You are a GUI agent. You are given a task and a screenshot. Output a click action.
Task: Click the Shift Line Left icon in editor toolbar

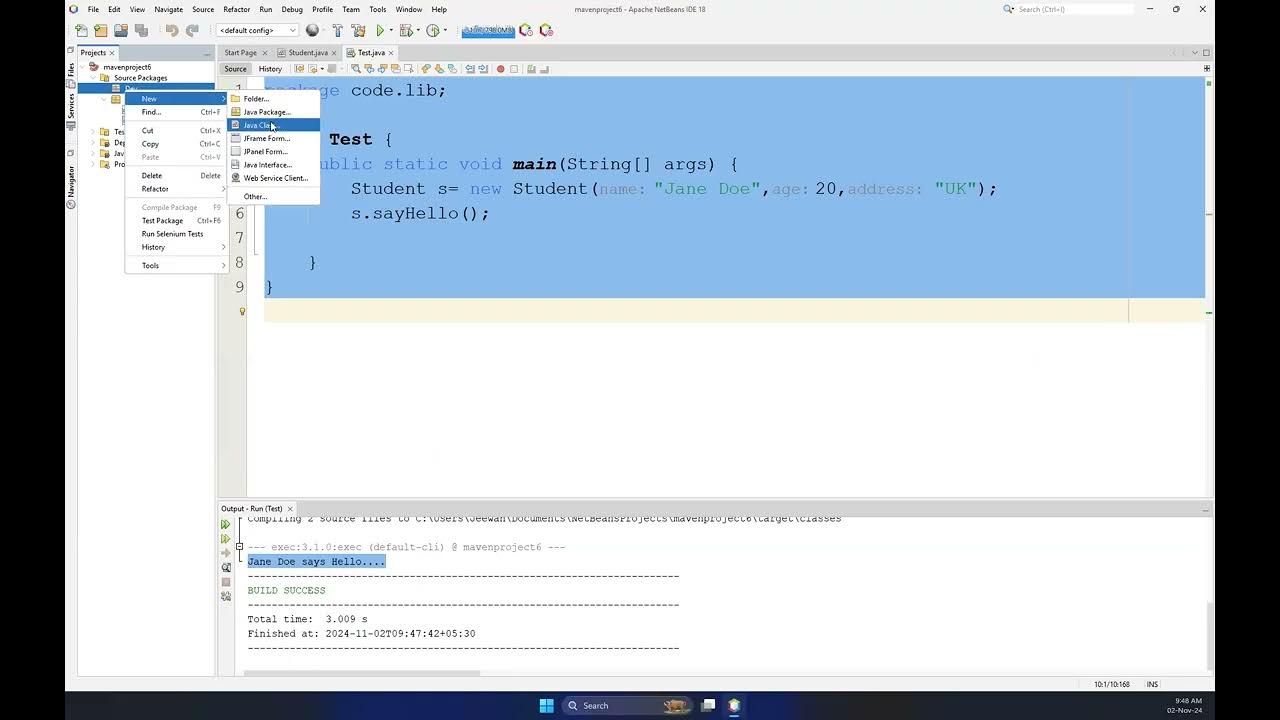pyautogui.click(x=469, y=69)
